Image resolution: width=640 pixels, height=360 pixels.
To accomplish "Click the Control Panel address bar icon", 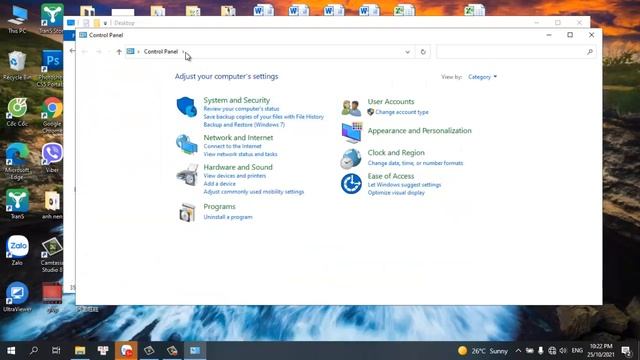I will 131,51.
